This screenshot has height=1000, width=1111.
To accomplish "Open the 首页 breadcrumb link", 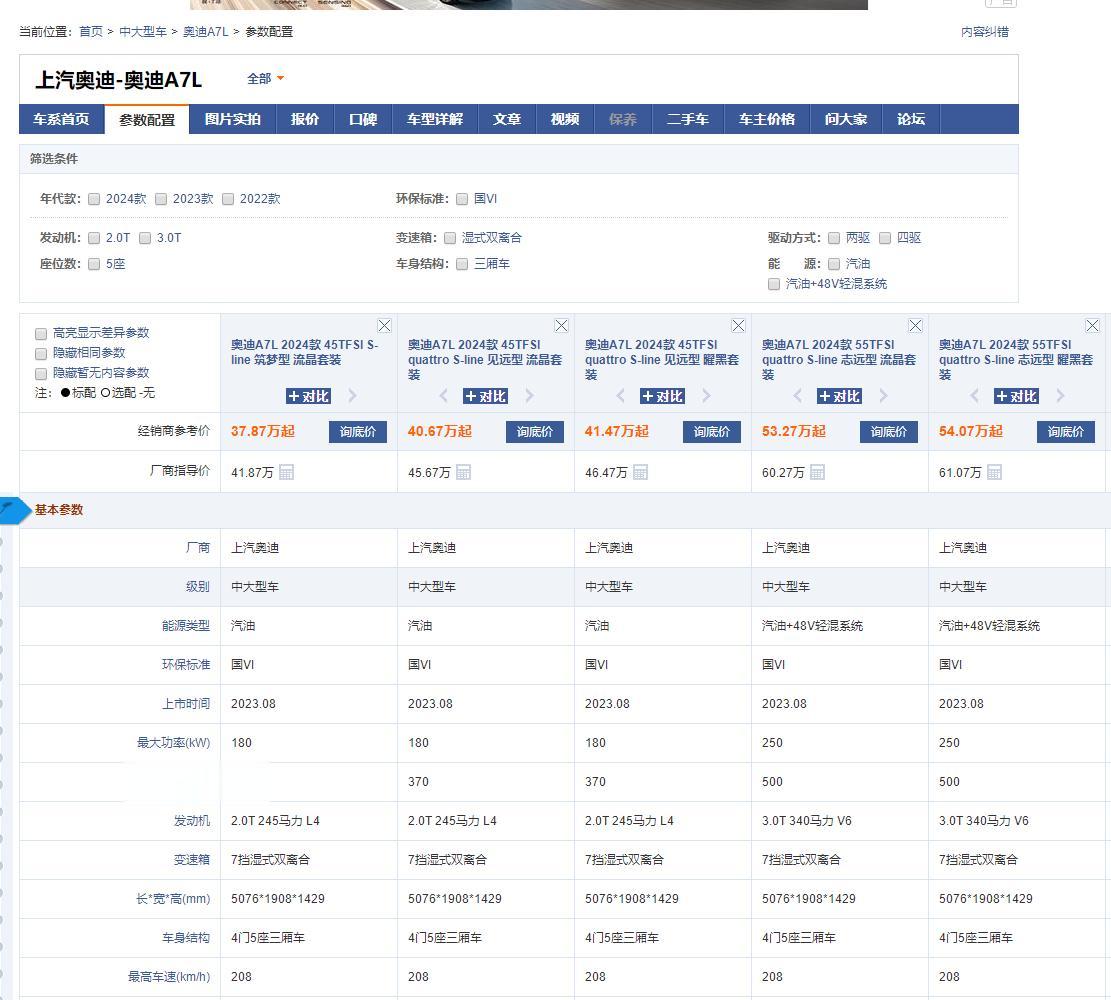I will coord(91,32).
